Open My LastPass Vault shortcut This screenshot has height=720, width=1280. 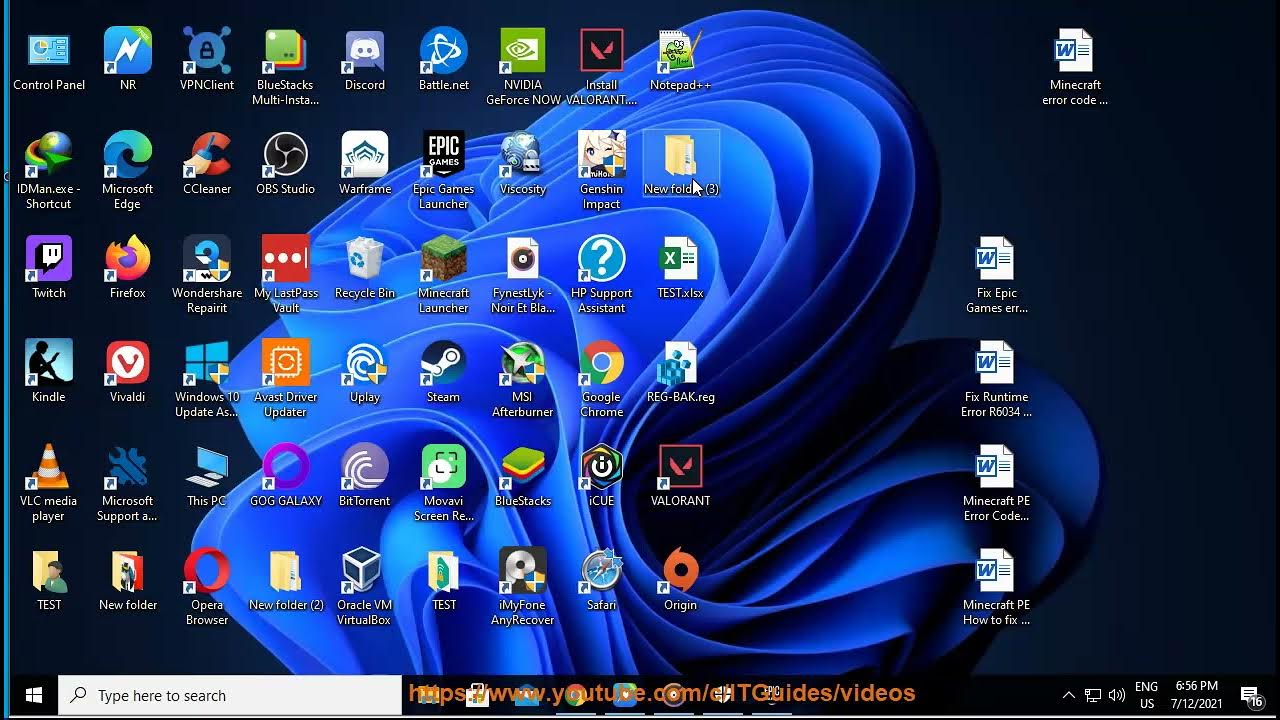285,275
